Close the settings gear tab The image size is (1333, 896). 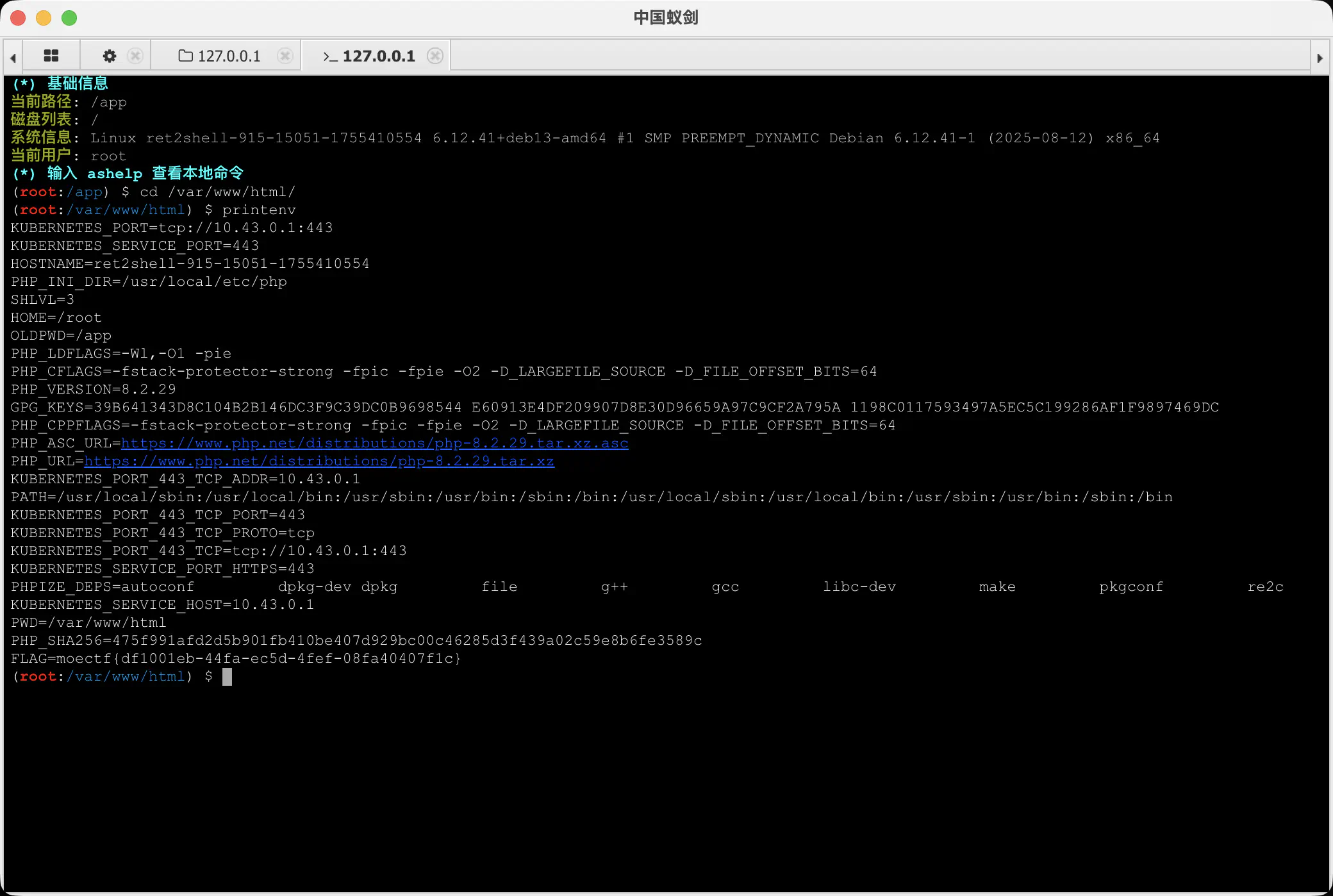coord(135,56)
